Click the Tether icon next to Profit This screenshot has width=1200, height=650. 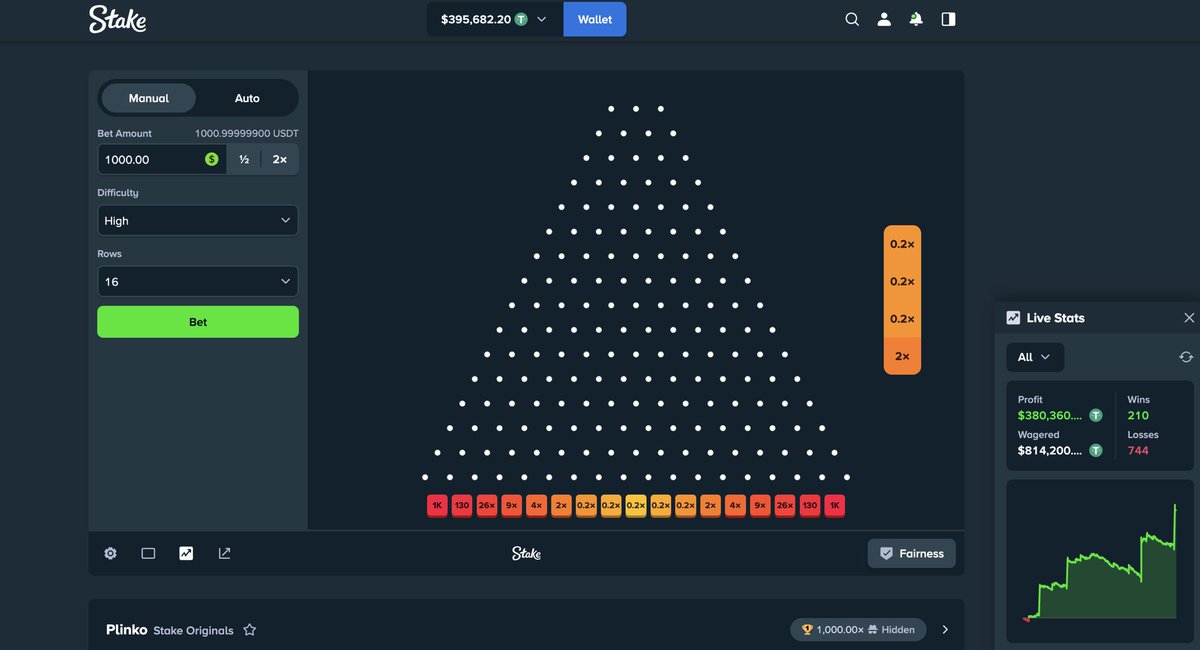point(1096,415)
